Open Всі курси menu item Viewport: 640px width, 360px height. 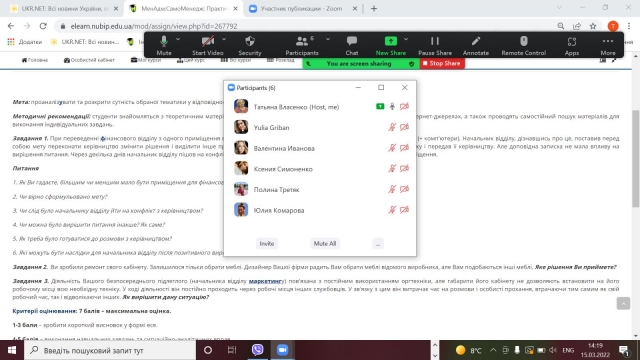(x=236, y=60)
